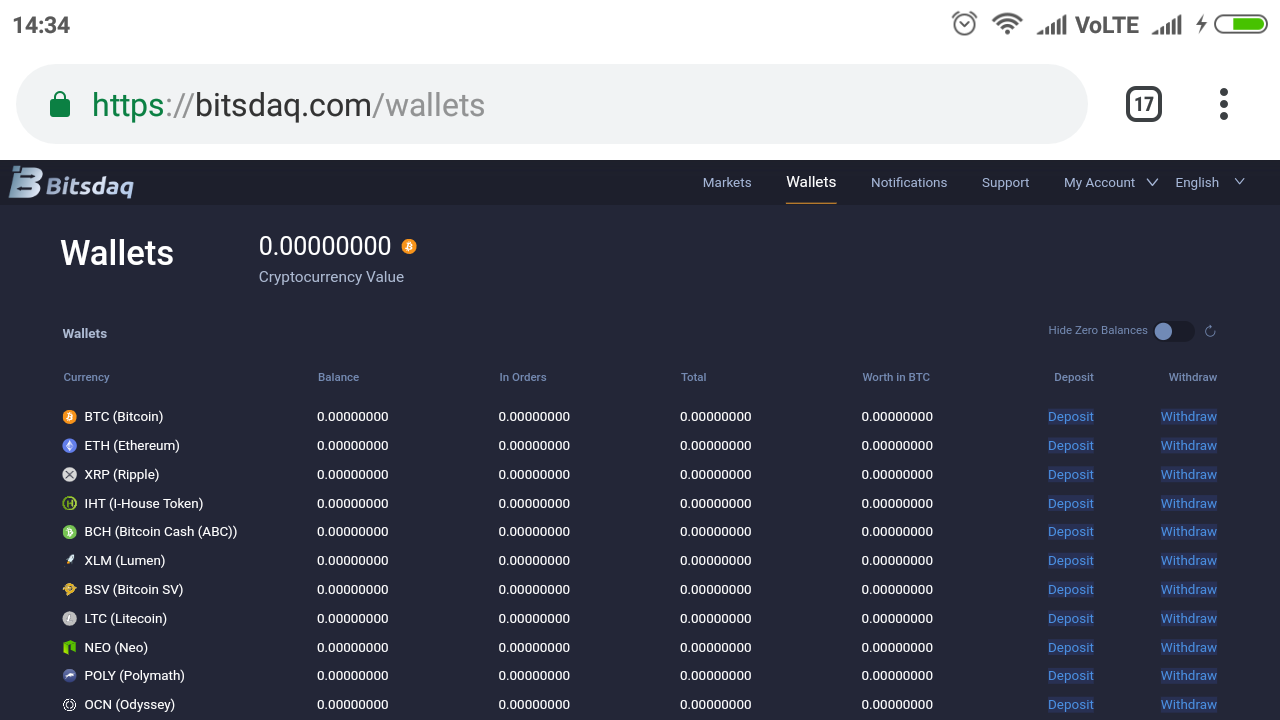
Task: Click Deposit for BTC Bitcoin
Action: coord(1070,416)
